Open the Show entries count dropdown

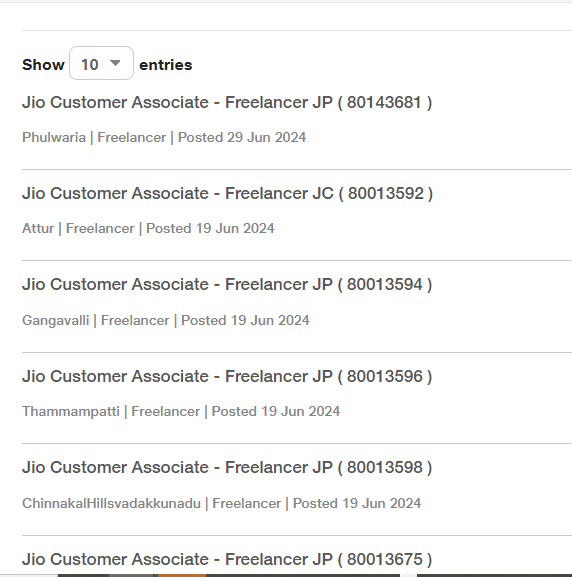click(x=101, y=63)
